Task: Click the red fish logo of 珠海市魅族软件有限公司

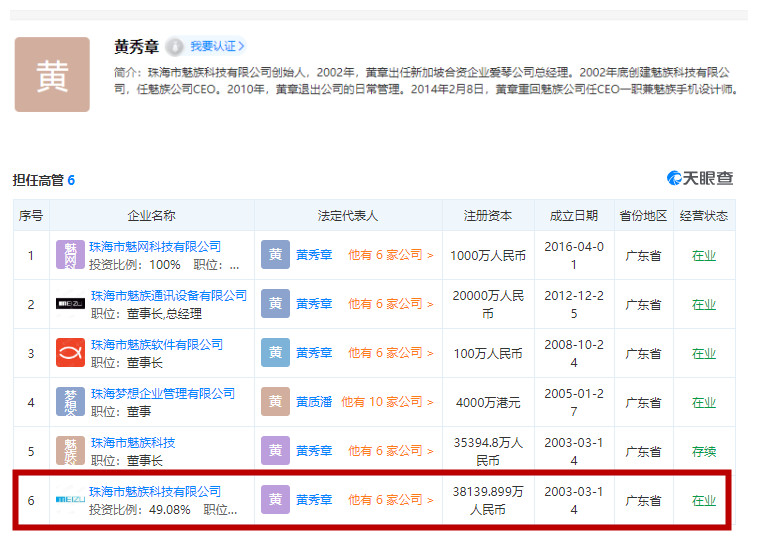Action: click(x=70, y=353)
